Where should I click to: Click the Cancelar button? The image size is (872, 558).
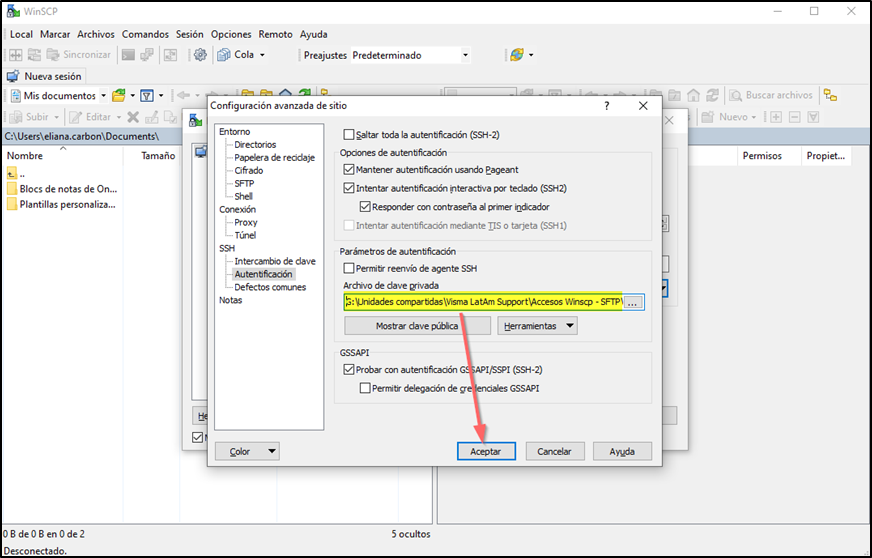pyautogui.click(x=554, y=451)
